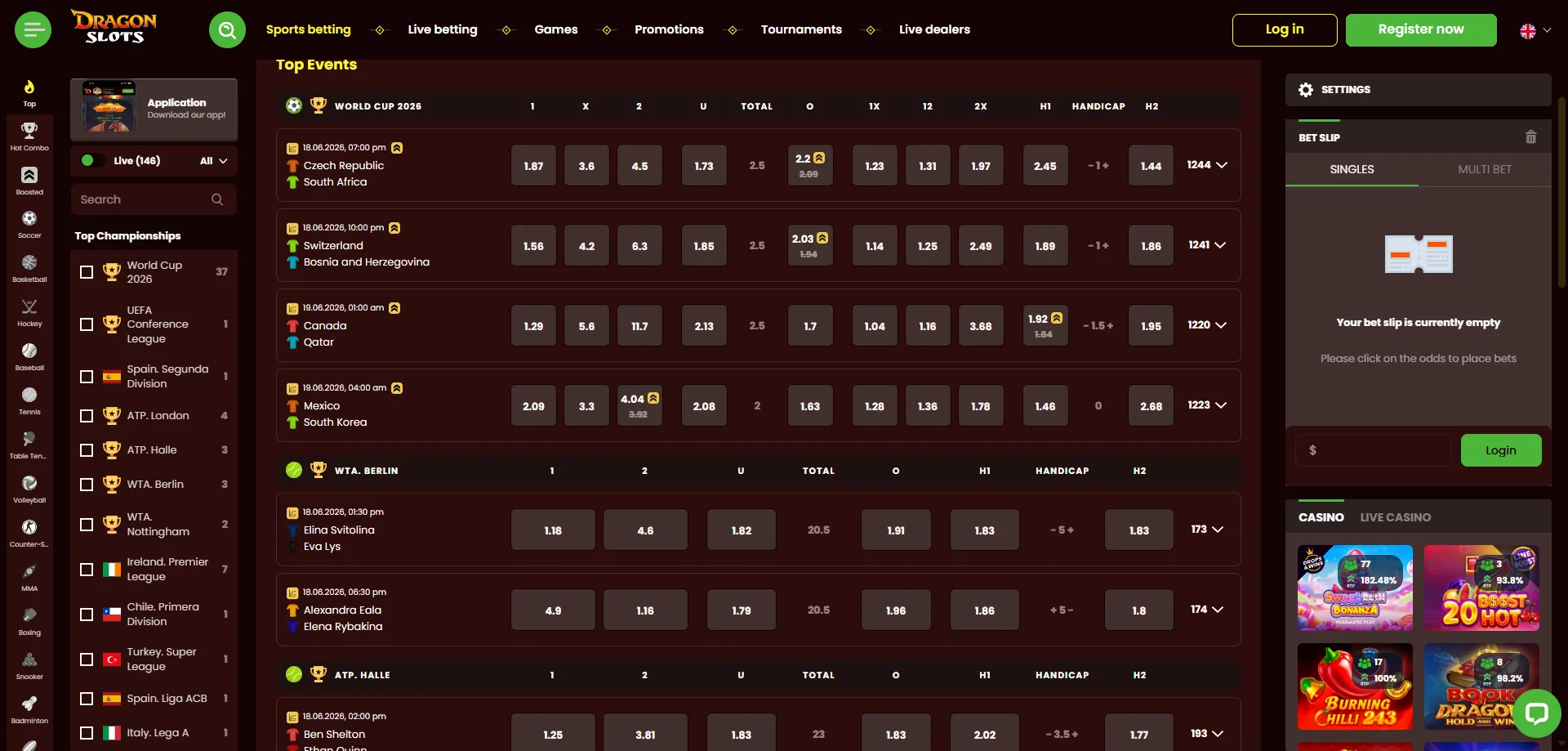The width and height of the screenshot is (1568, 751).
Task: Check World Cup 2026 championship
Action: point(87,272)
